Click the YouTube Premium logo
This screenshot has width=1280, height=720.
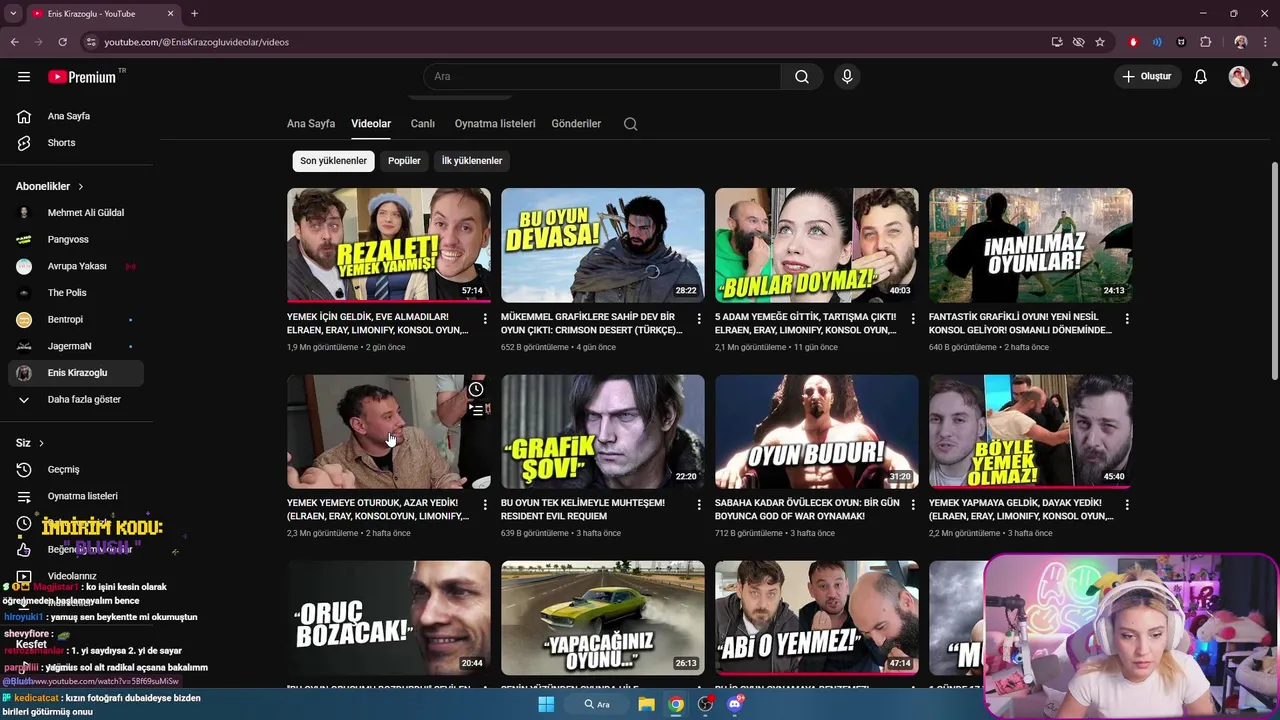click(82, 77)
